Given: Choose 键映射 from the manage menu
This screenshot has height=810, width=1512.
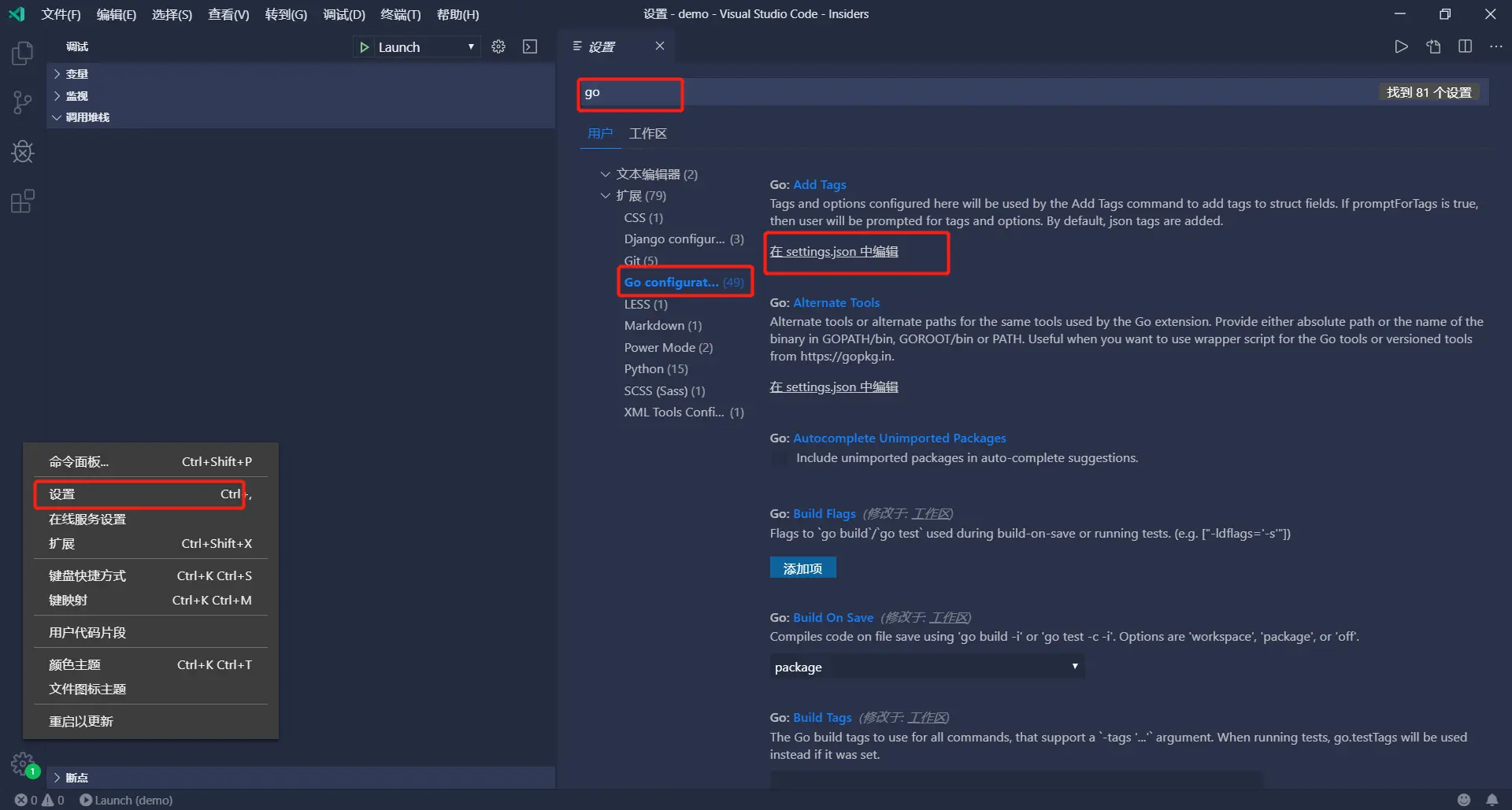Looking at the screenshot, I should 150,601.
